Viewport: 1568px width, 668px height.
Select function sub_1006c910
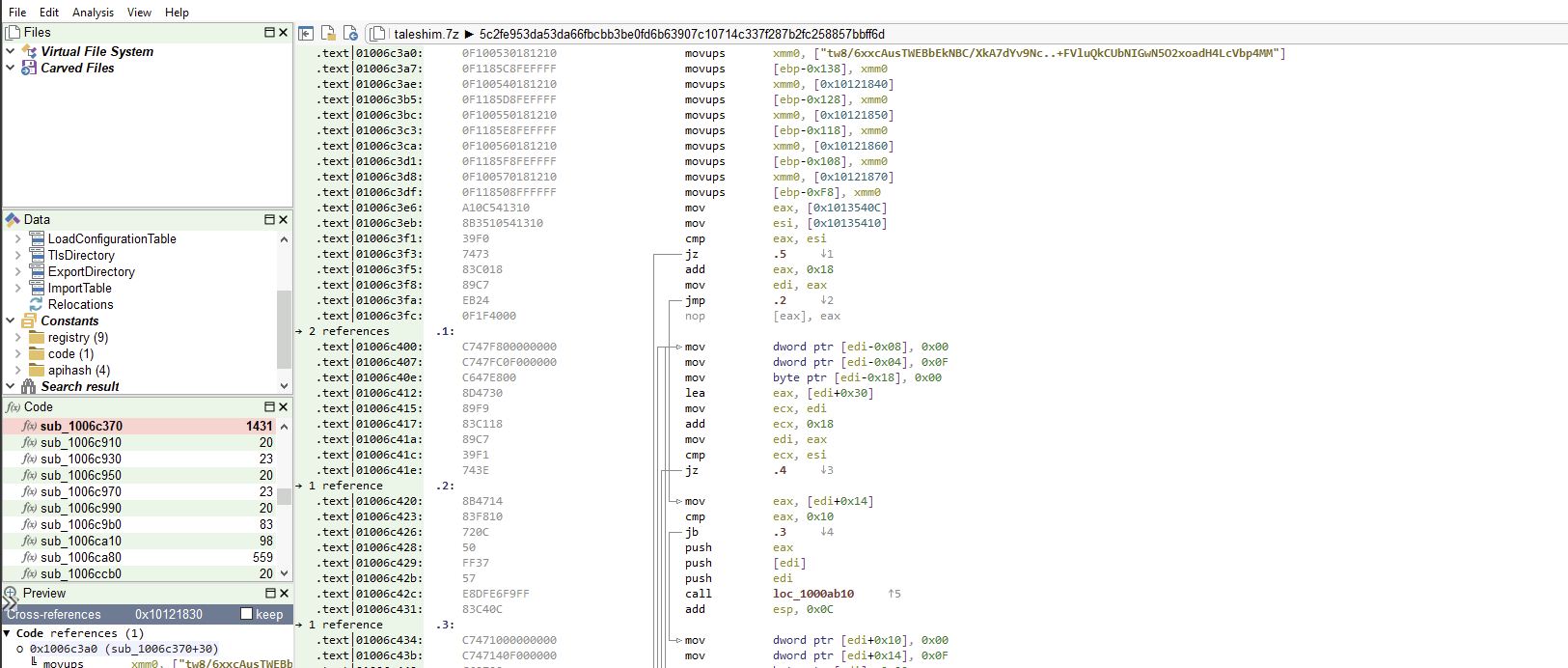tap(140, 442)
